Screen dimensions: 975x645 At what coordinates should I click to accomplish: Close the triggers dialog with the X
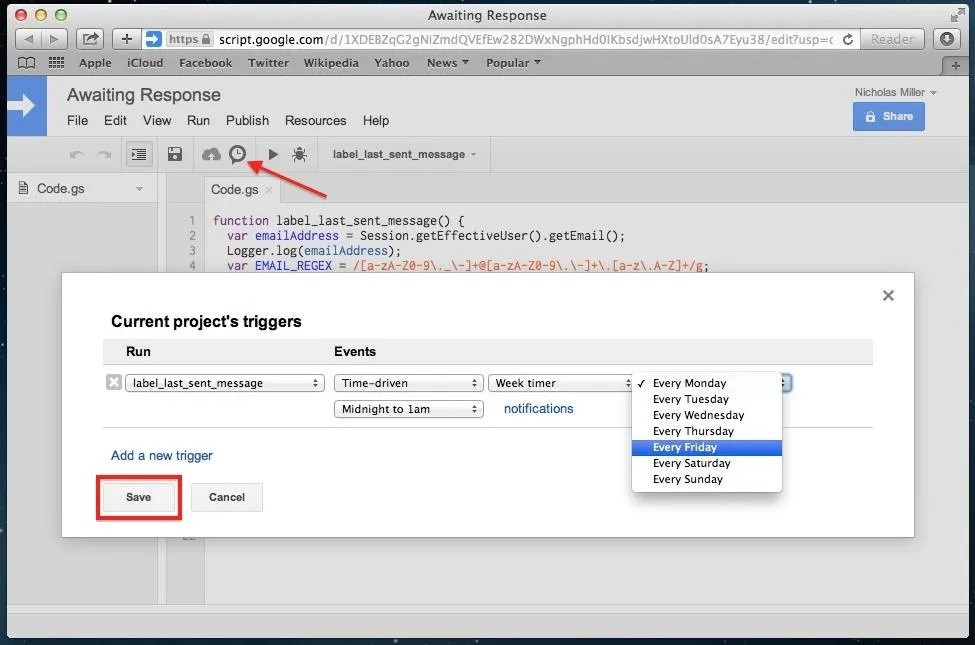pos(888,295)
